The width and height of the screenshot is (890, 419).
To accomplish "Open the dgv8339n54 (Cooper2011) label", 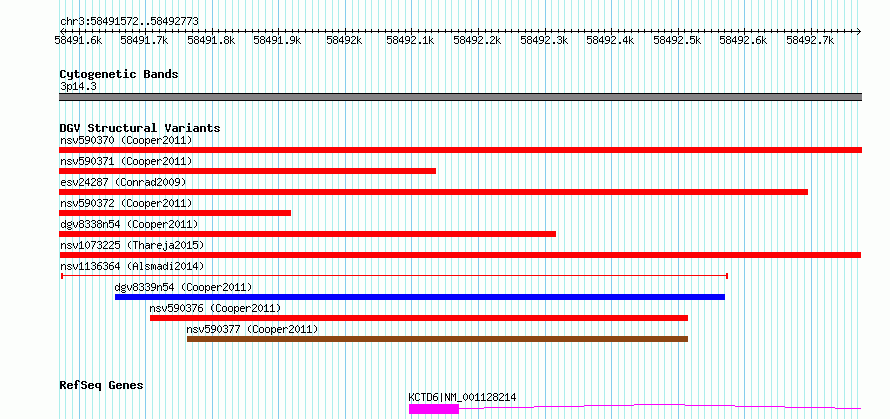I will 183,287.
